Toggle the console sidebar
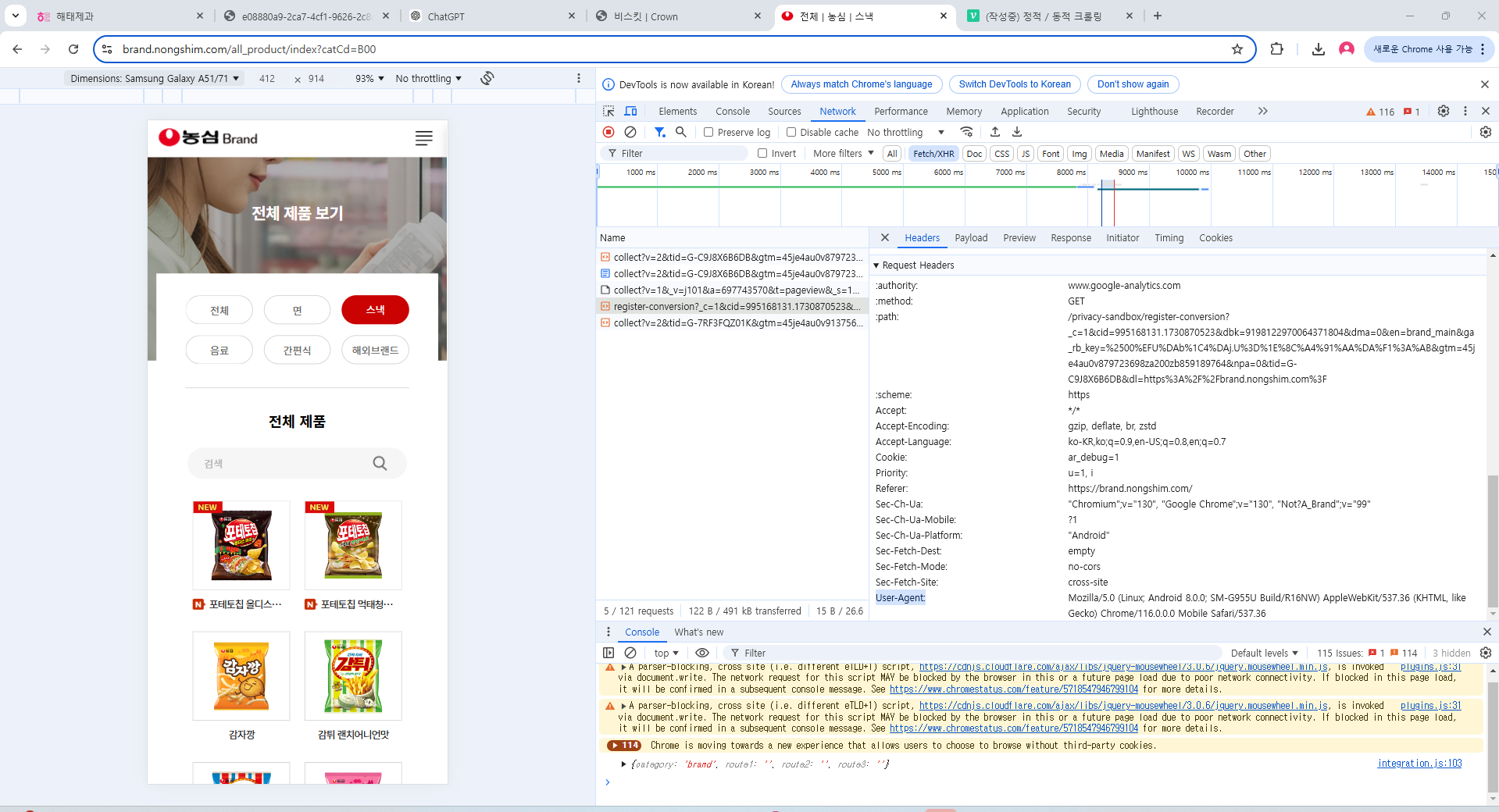The height and width of the screenshot is (812, 1499). [609, 653]
